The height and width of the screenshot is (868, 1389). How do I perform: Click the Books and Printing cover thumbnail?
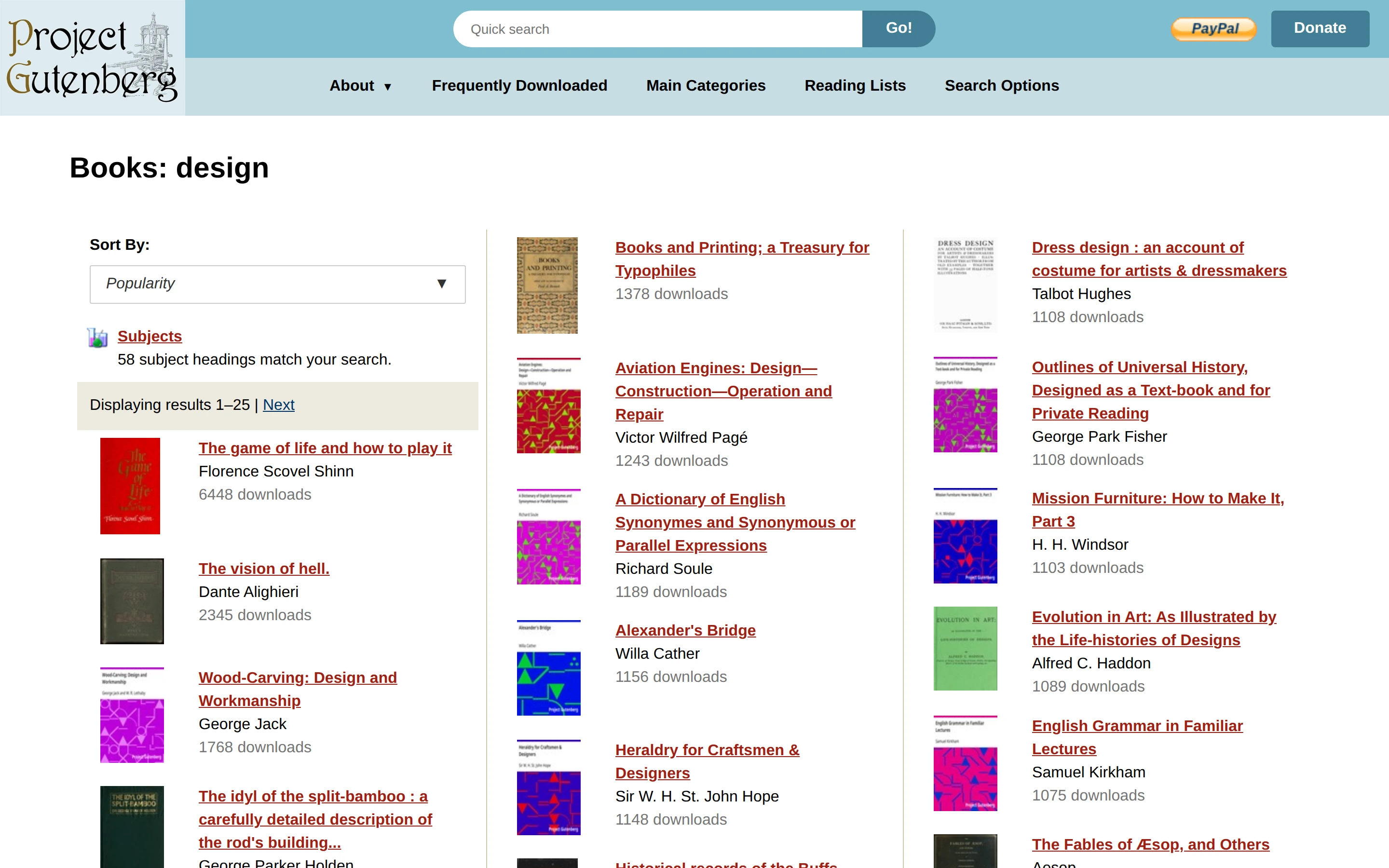point(547,285)
